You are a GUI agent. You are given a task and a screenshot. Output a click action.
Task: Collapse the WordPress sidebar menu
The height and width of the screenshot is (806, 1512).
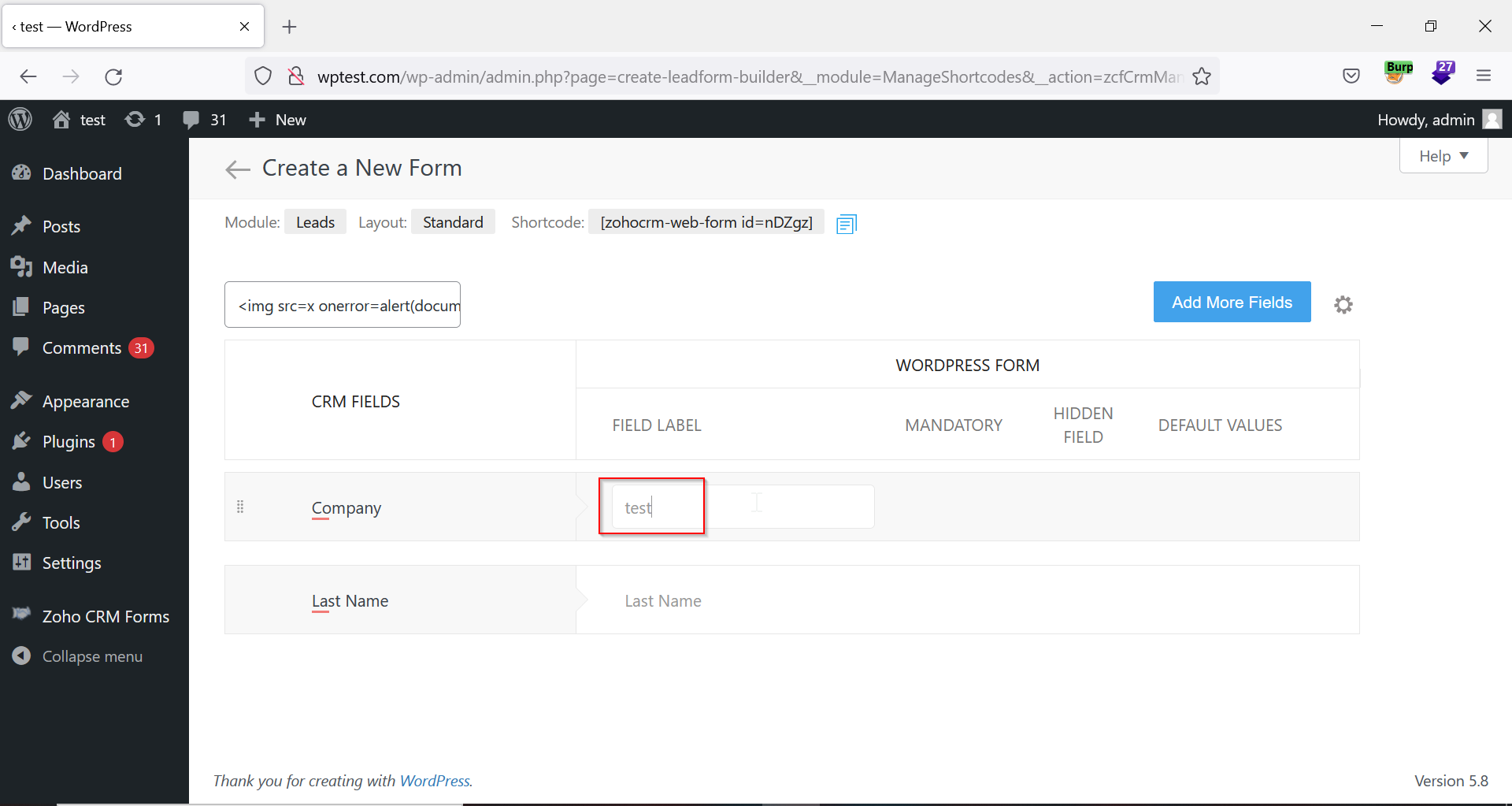coord(91,656)
